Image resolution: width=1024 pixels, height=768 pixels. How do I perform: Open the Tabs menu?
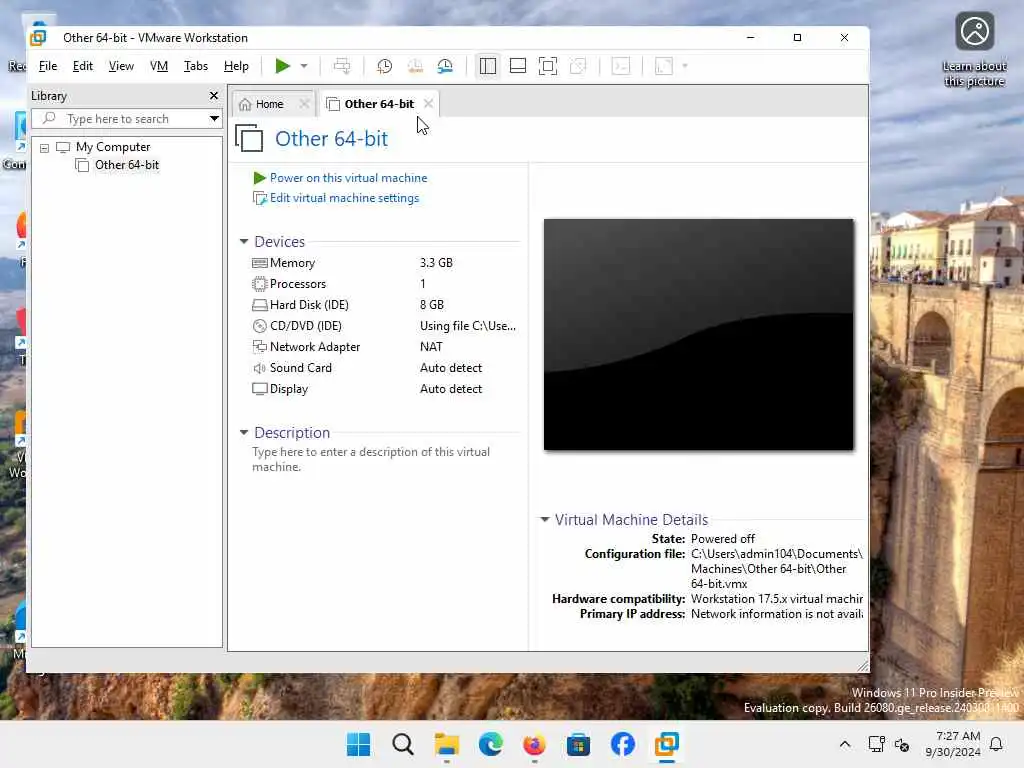click(195, 66)
